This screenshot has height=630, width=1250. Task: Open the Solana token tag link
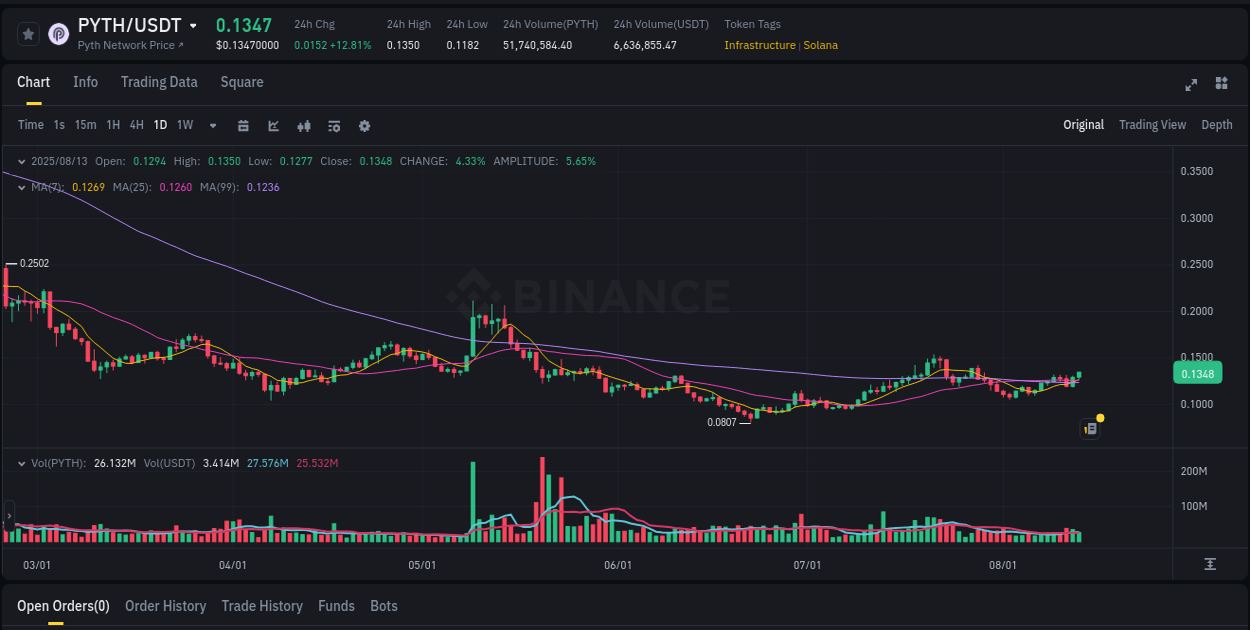[x=820, y=45]
